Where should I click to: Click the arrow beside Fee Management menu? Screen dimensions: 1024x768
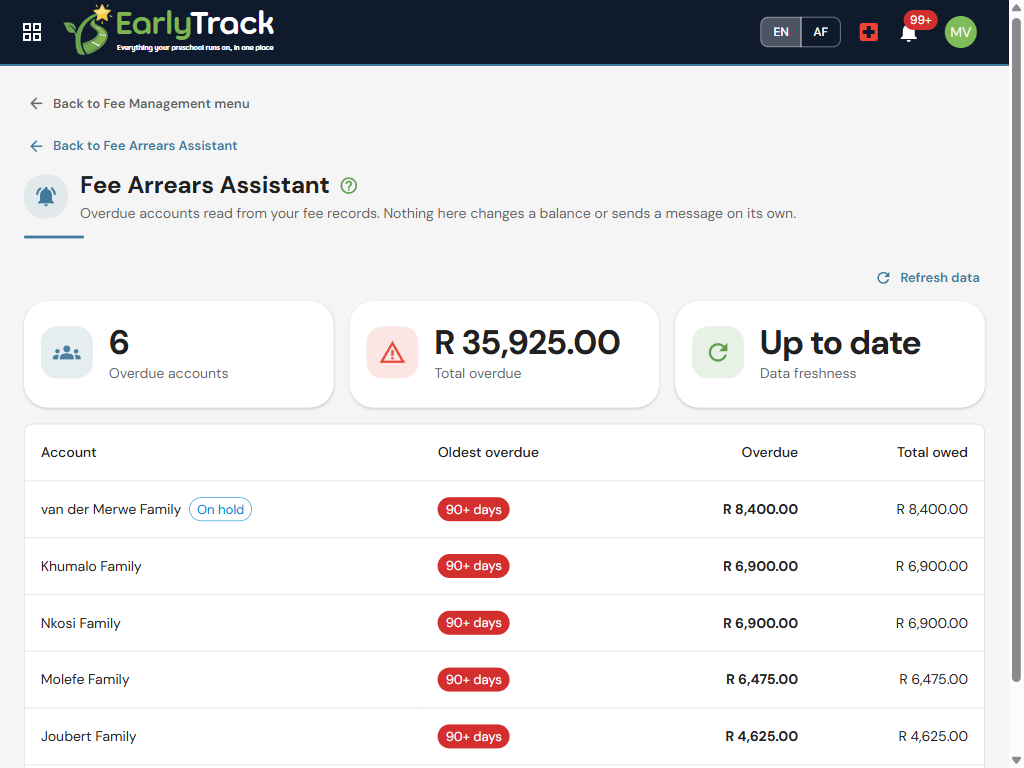point(36,103)
